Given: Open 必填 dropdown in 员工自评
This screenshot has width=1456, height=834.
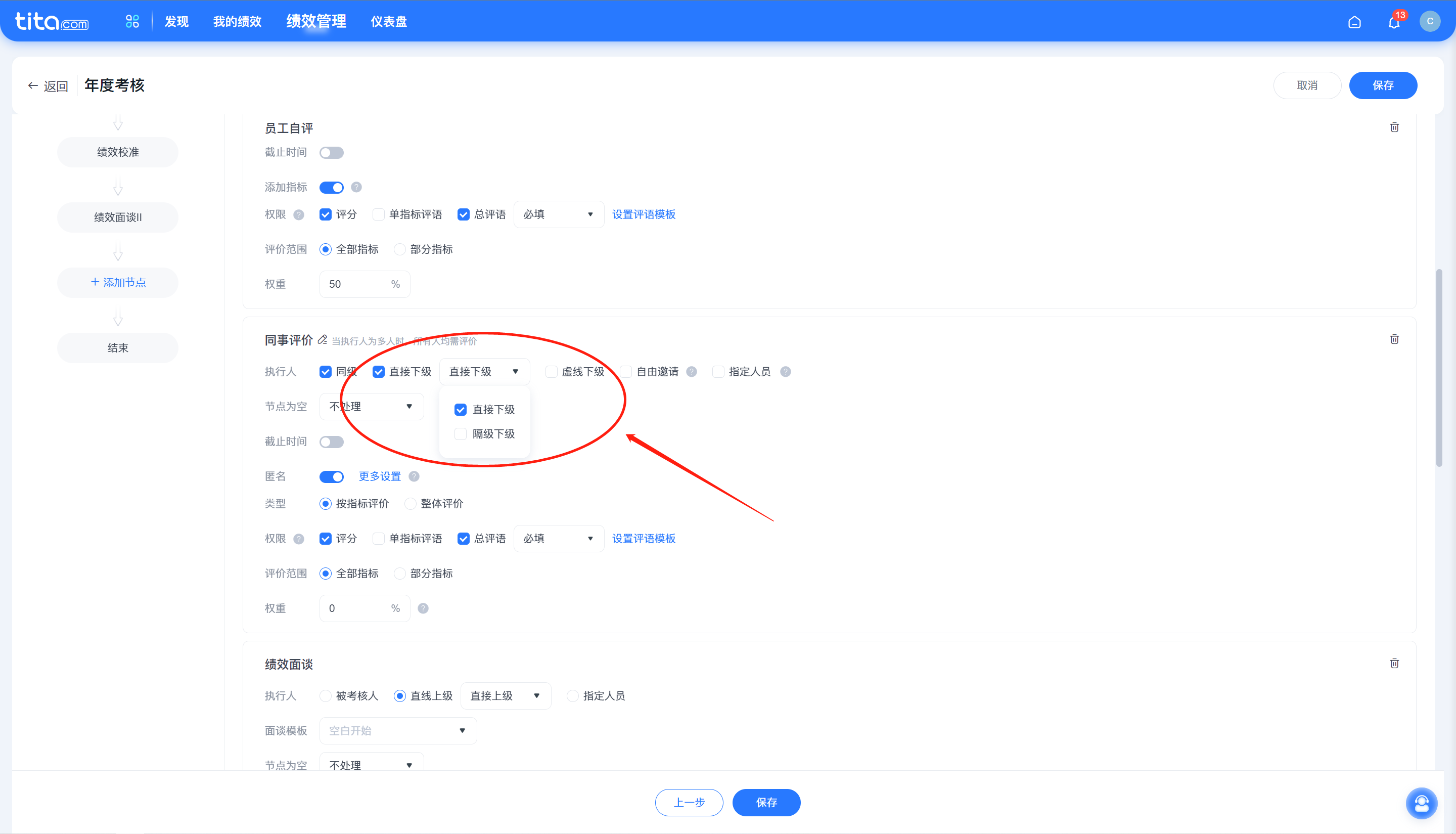Looking at the screenshot, I should [559, 215].
